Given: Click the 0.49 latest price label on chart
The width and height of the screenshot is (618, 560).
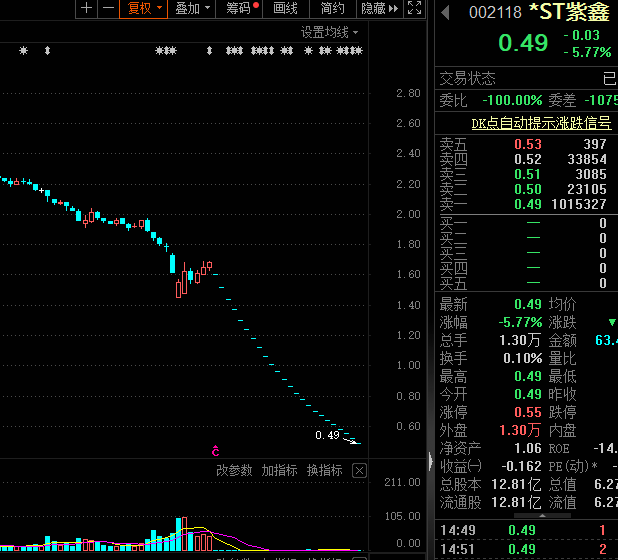Looking at the screenshot, I should tap(327, 435).
